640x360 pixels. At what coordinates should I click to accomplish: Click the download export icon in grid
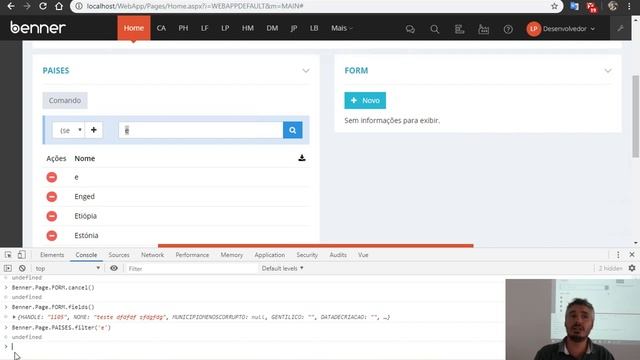tap(302, 158)
